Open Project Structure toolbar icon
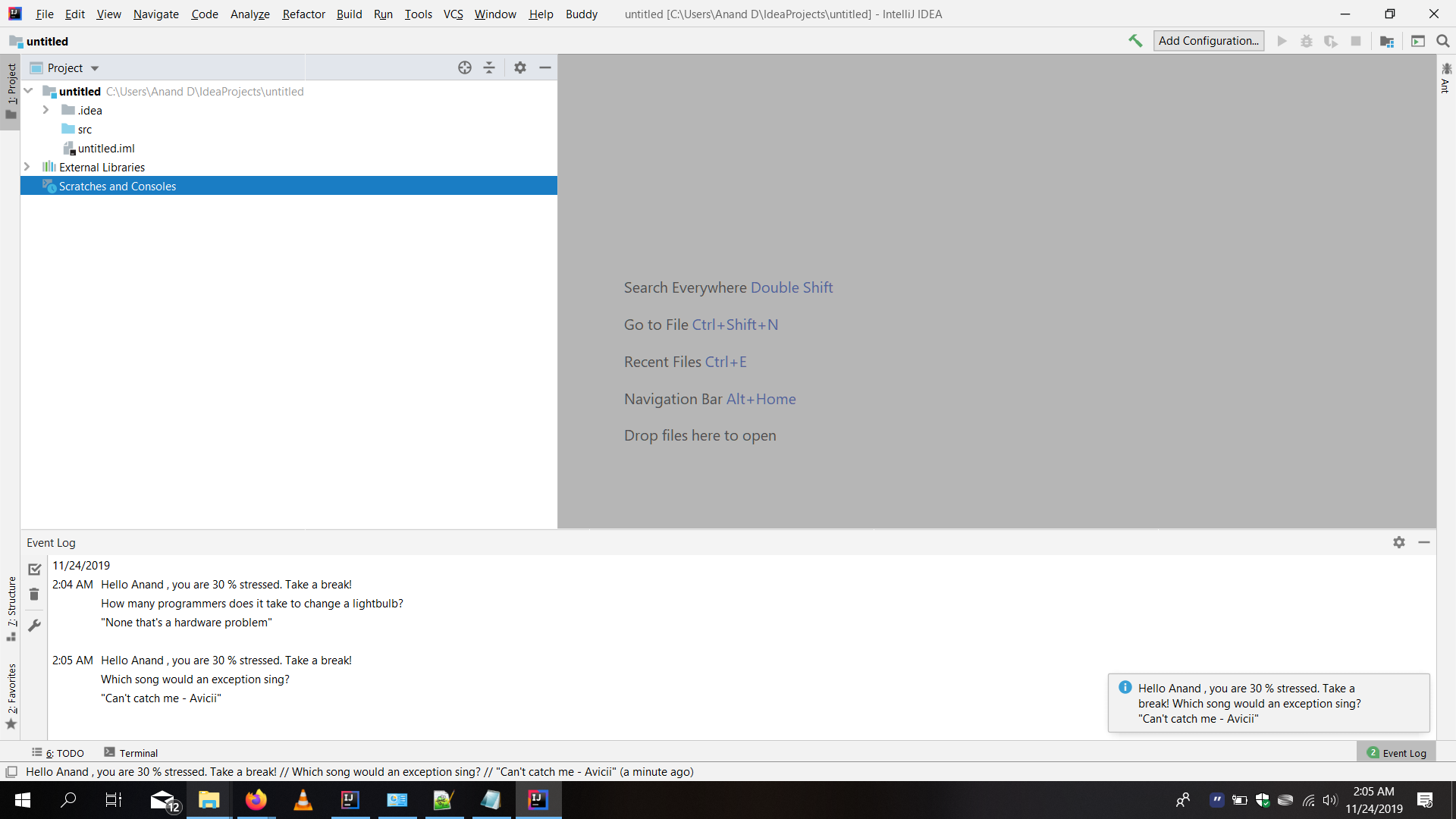 (1387, 41)
